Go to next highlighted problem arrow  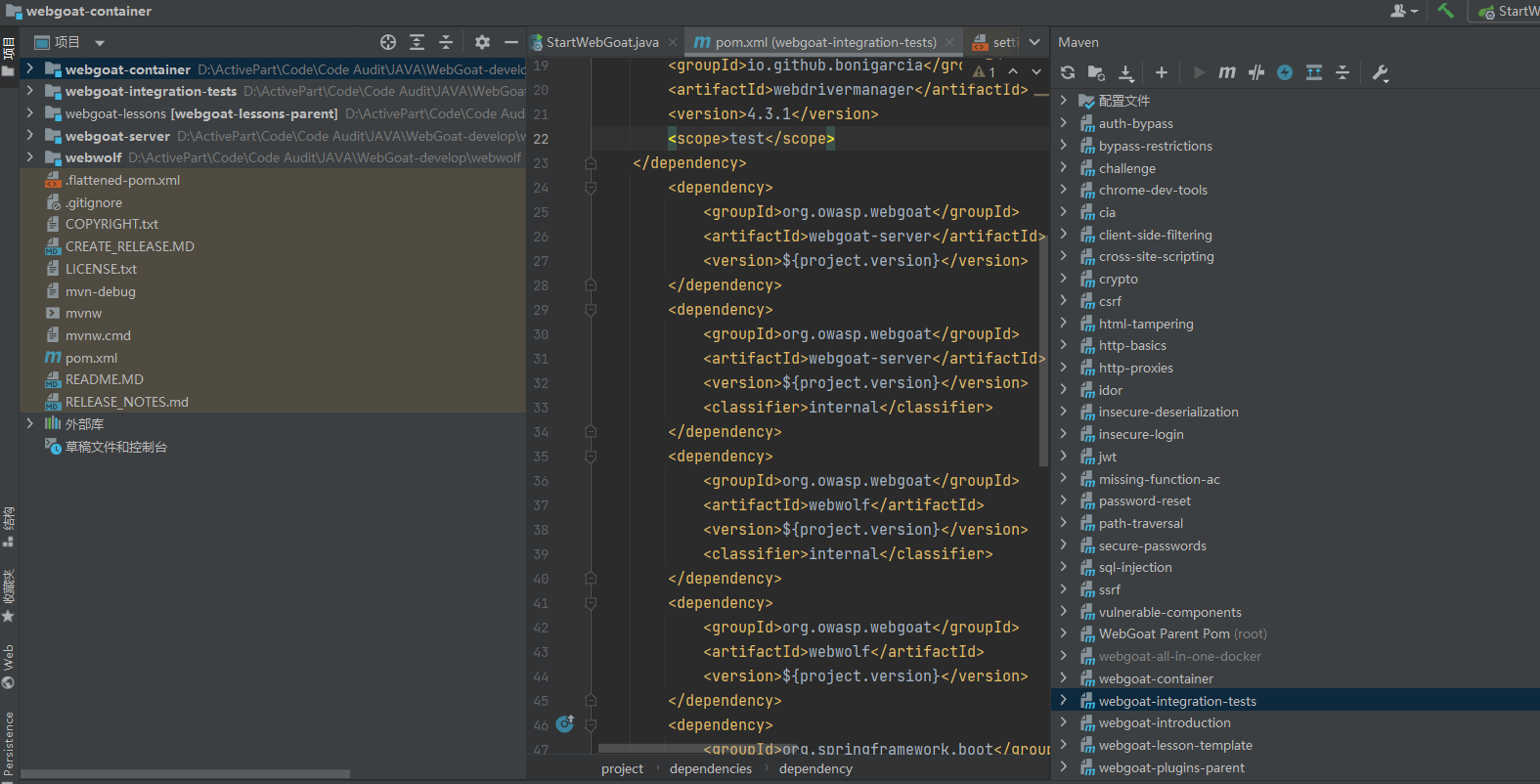tap(1036, 71)
